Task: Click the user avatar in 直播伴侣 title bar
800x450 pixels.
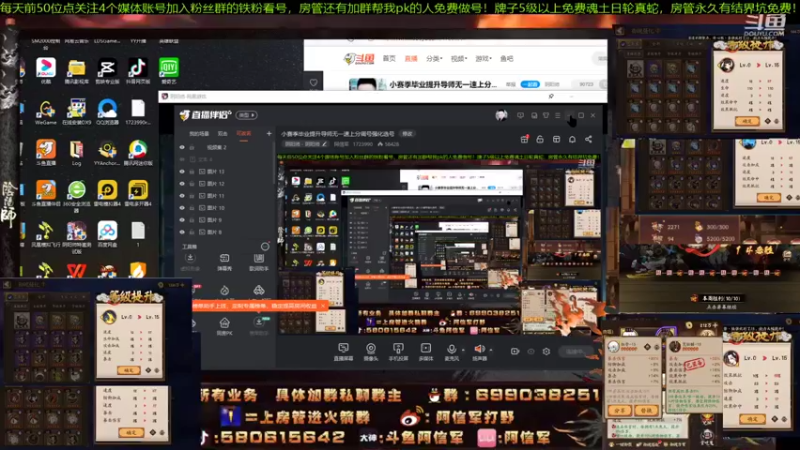Action: pos(501,116)
